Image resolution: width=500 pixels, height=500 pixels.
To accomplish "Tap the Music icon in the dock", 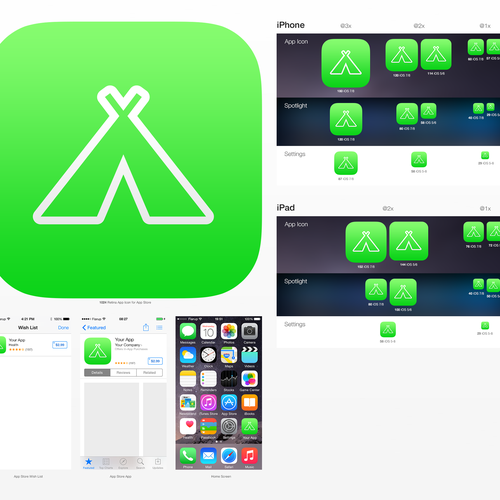I will [249, 456].
